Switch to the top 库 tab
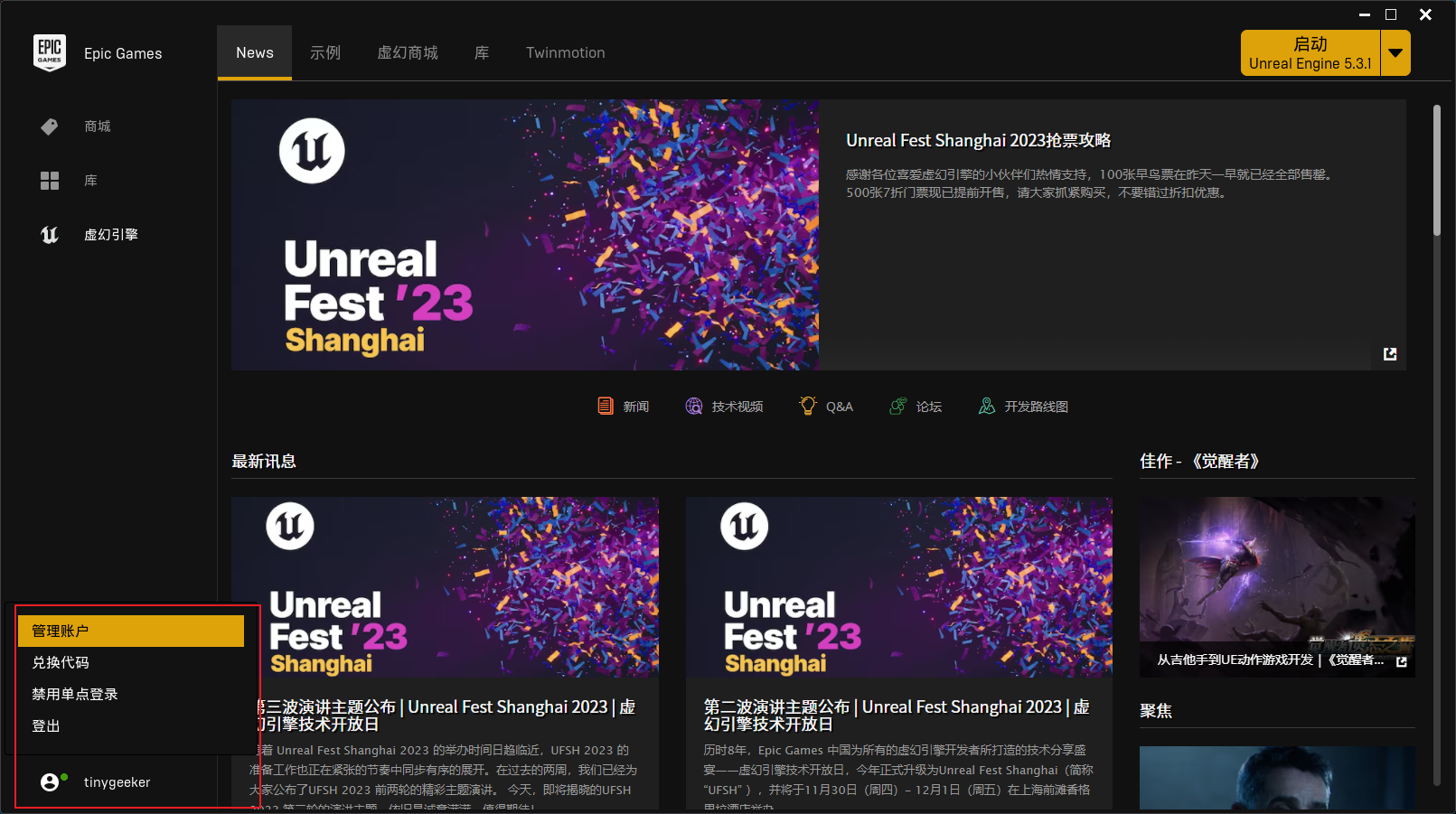The width and height of the screenshot is (1456, 814). pos(482,52)
